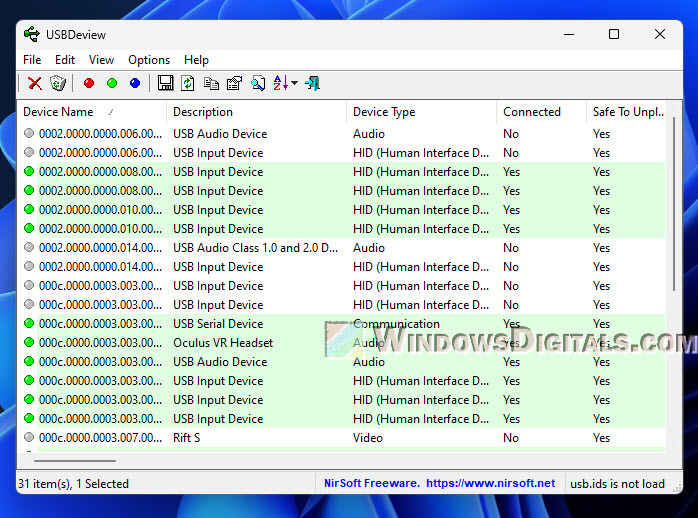This screenshot has width=698, height=518.
Task: Open the Options menu
Action: [x=149, y=60]
